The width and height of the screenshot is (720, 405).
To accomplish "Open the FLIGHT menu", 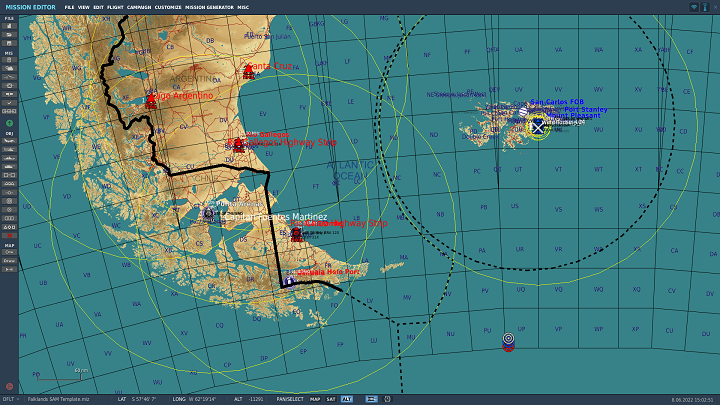I will [113, 7].
